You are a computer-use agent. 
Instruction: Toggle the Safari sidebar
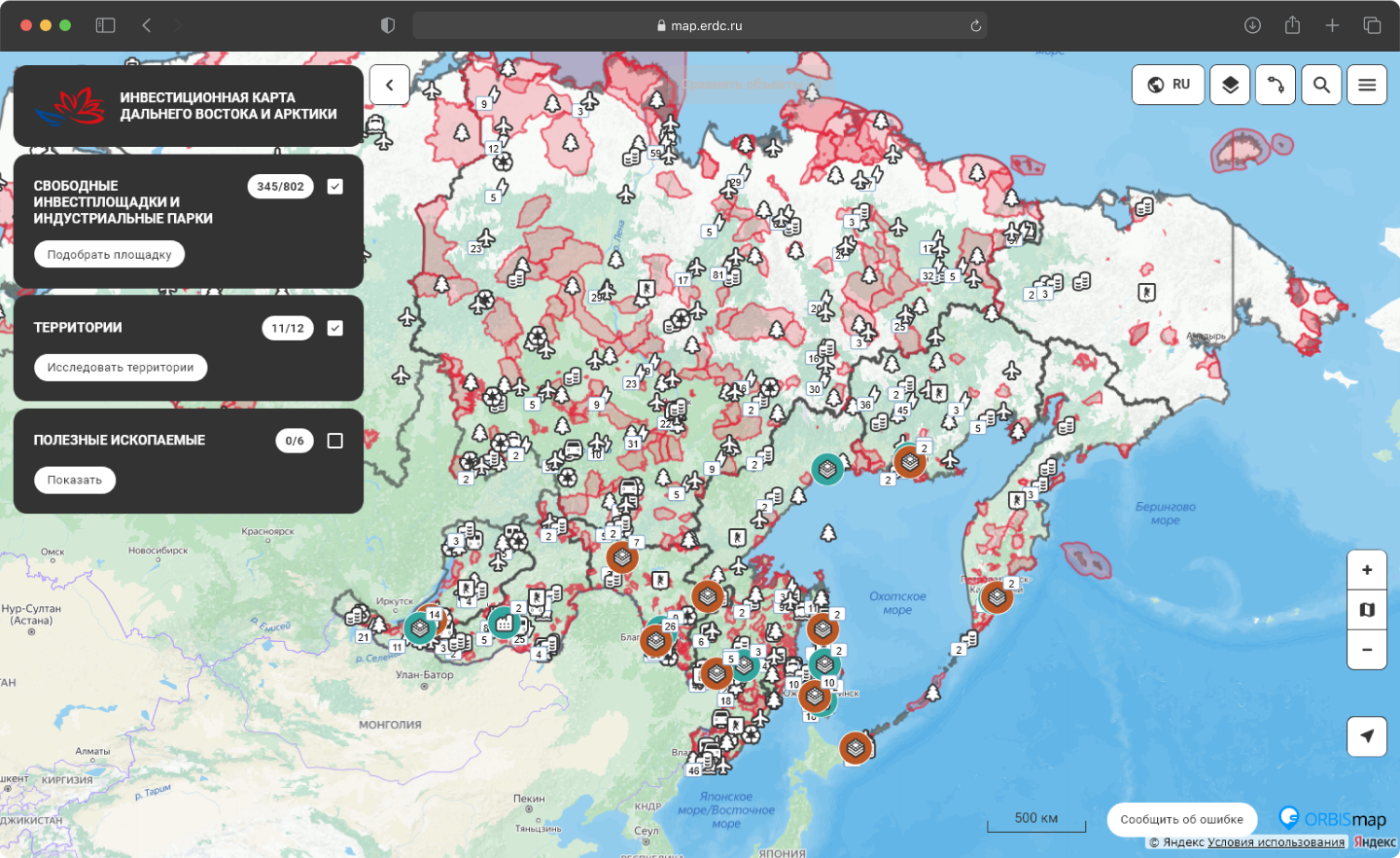[105, 25]
